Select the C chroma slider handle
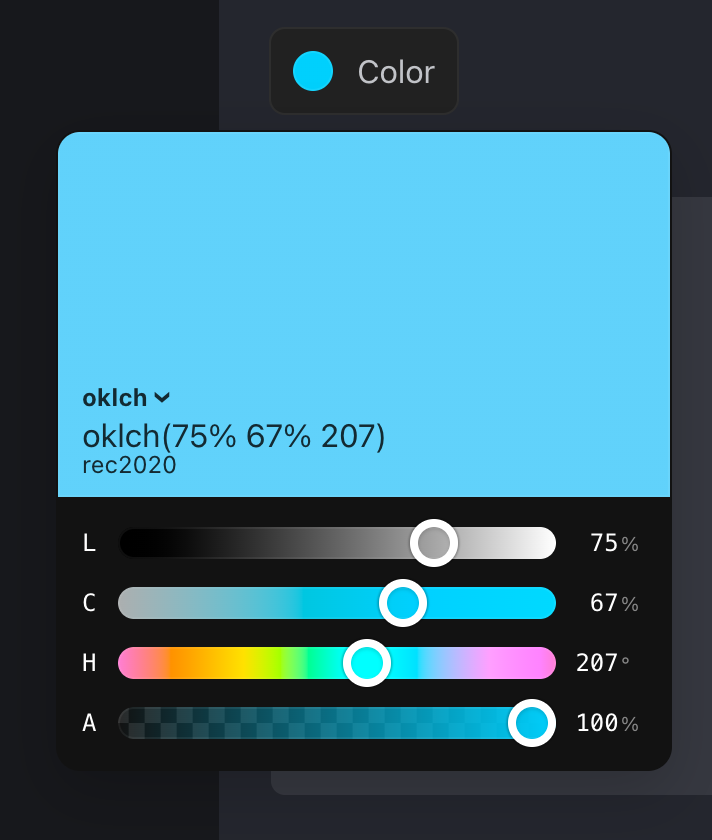Image resolution: width=712 pixels, height=840 pixels. click(x=403, y=603)
